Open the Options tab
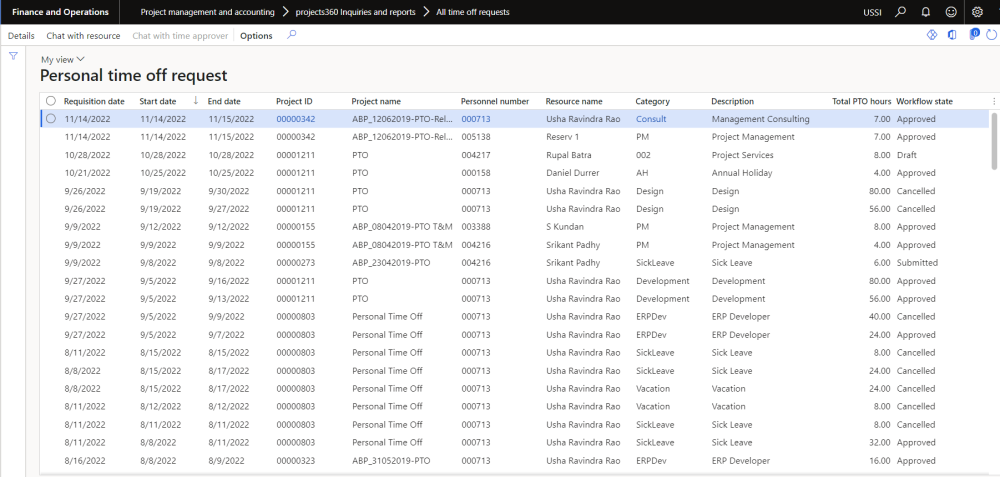This screenshot has height=477, width=1000. pyautogui.click(x=256, y=36)
